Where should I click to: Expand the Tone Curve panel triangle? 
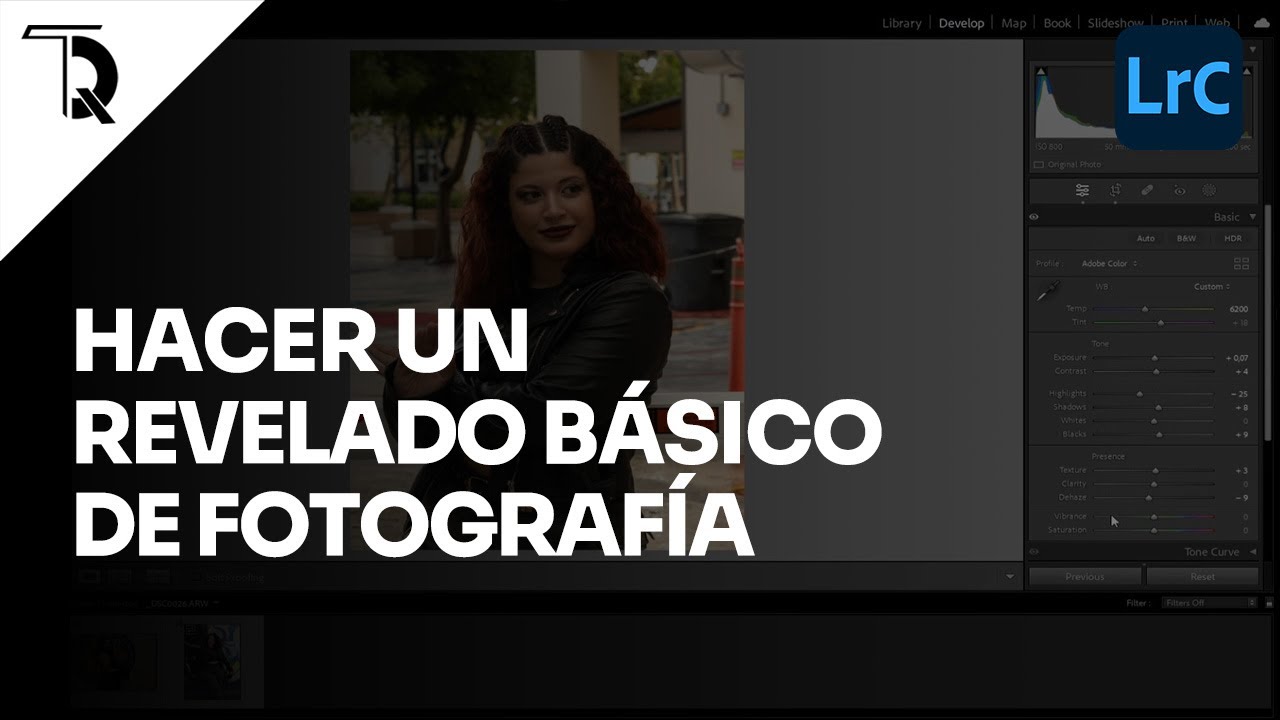pos(1252,552)
